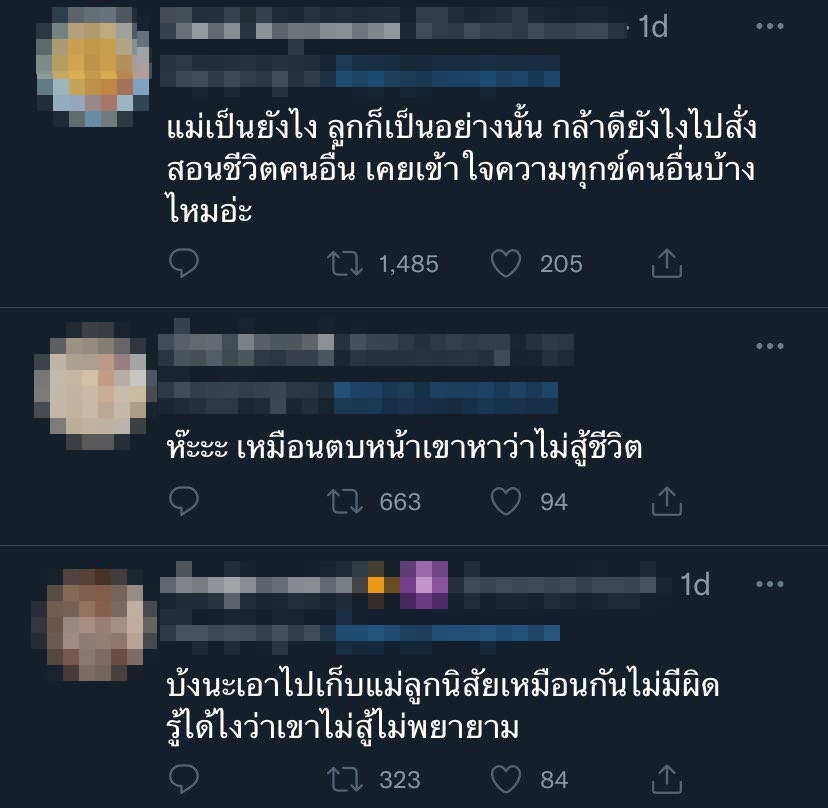The height and width of the screenshot is (808, 828).
Task: Open the first tweet author's avatar
Action: point(93,67)
